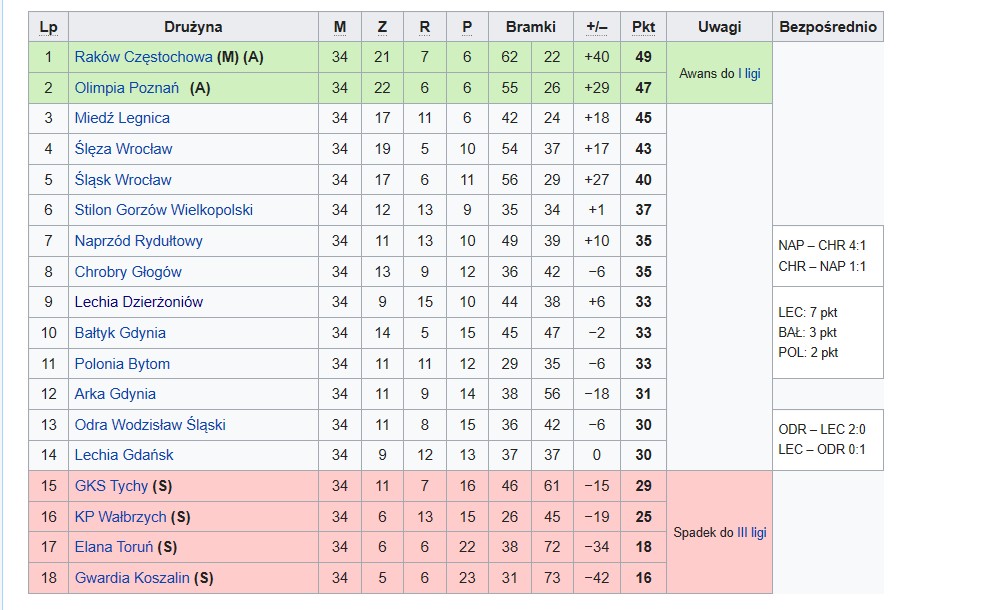1000x610 pixels.
Task: Open the Gwardia Koszalin team link
Action: point(132,578)
